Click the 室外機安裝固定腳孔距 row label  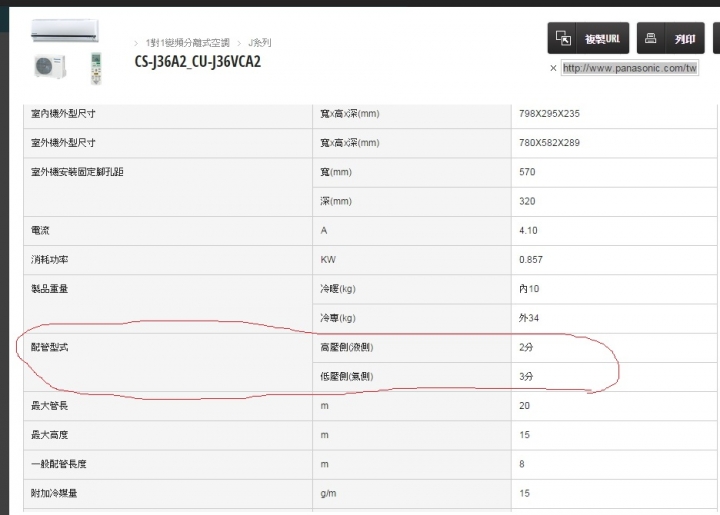77,172
